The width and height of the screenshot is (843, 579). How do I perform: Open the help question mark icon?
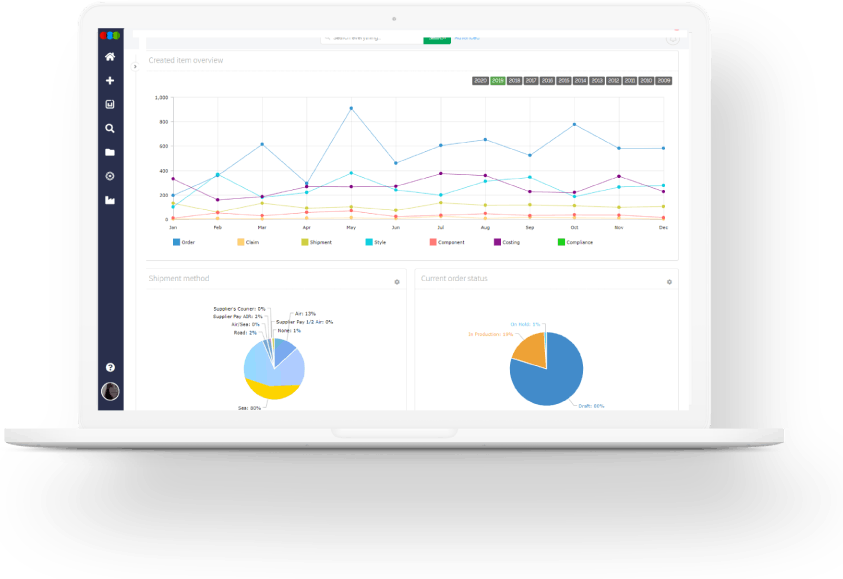110,367
